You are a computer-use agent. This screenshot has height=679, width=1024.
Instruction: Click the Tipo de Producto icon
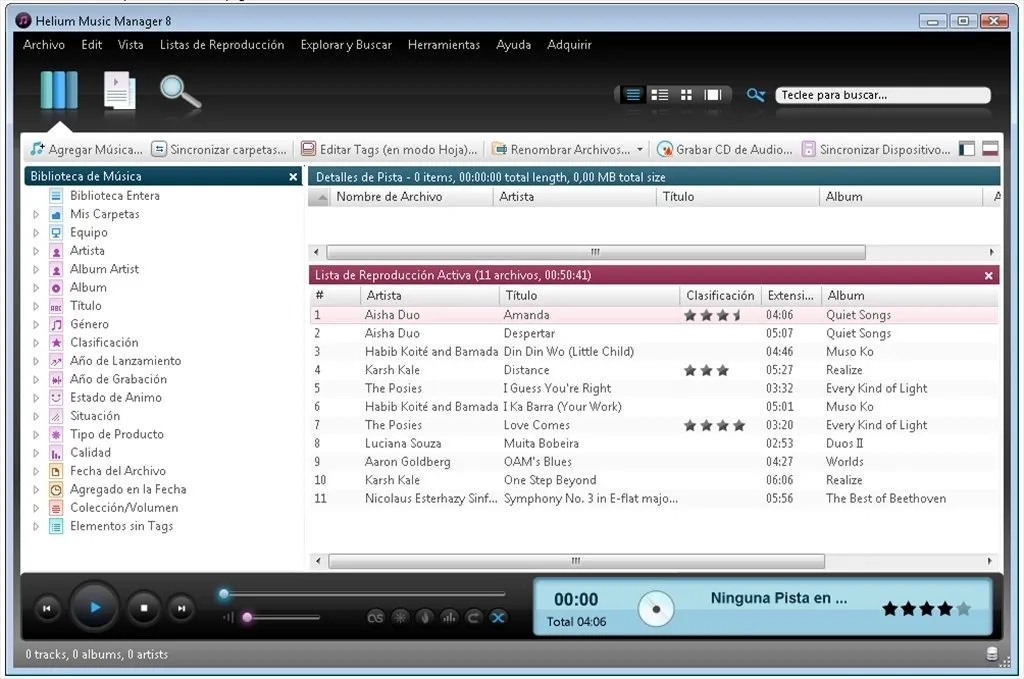click(x=56, y=434)
